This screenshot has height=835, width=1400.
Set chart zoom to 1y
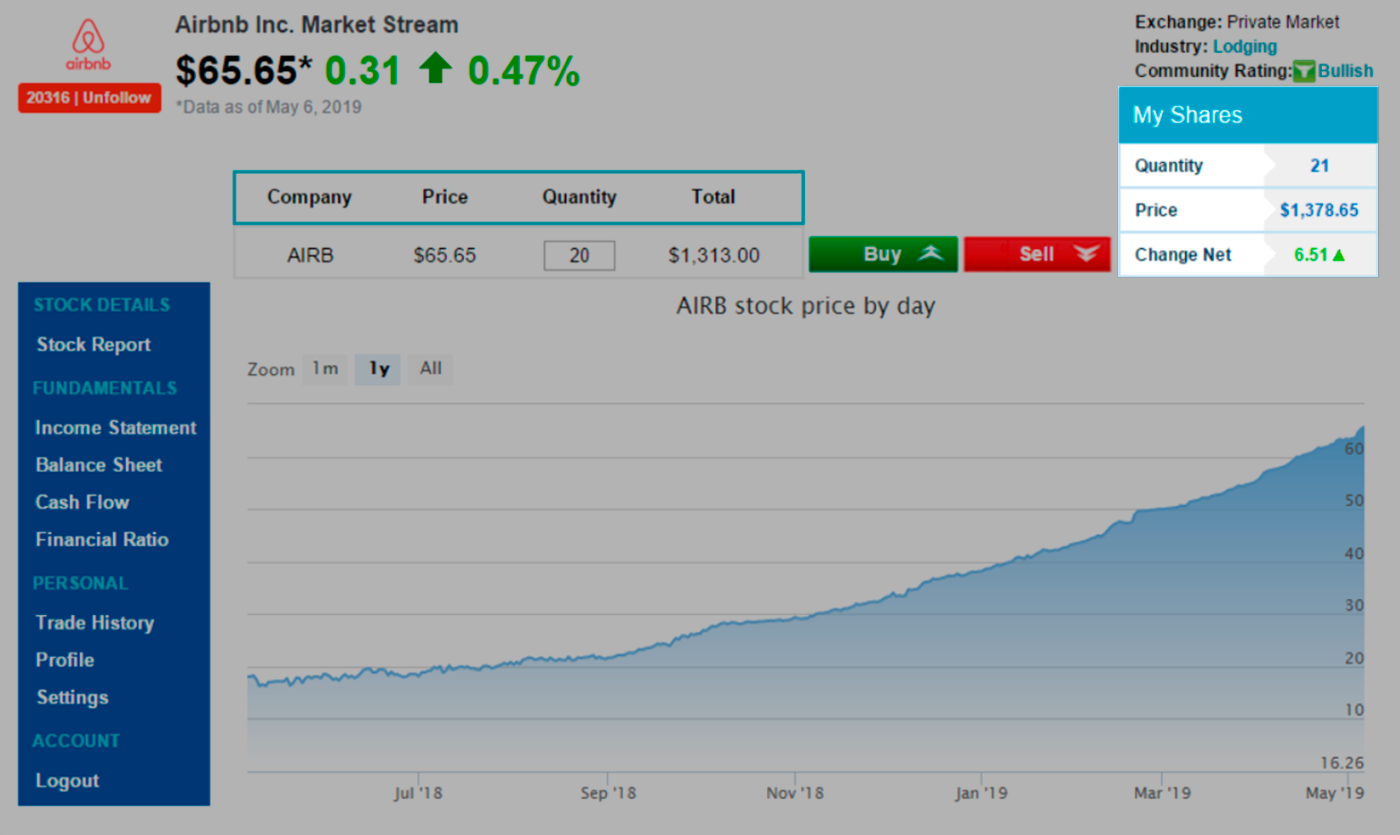click(378, 369)
